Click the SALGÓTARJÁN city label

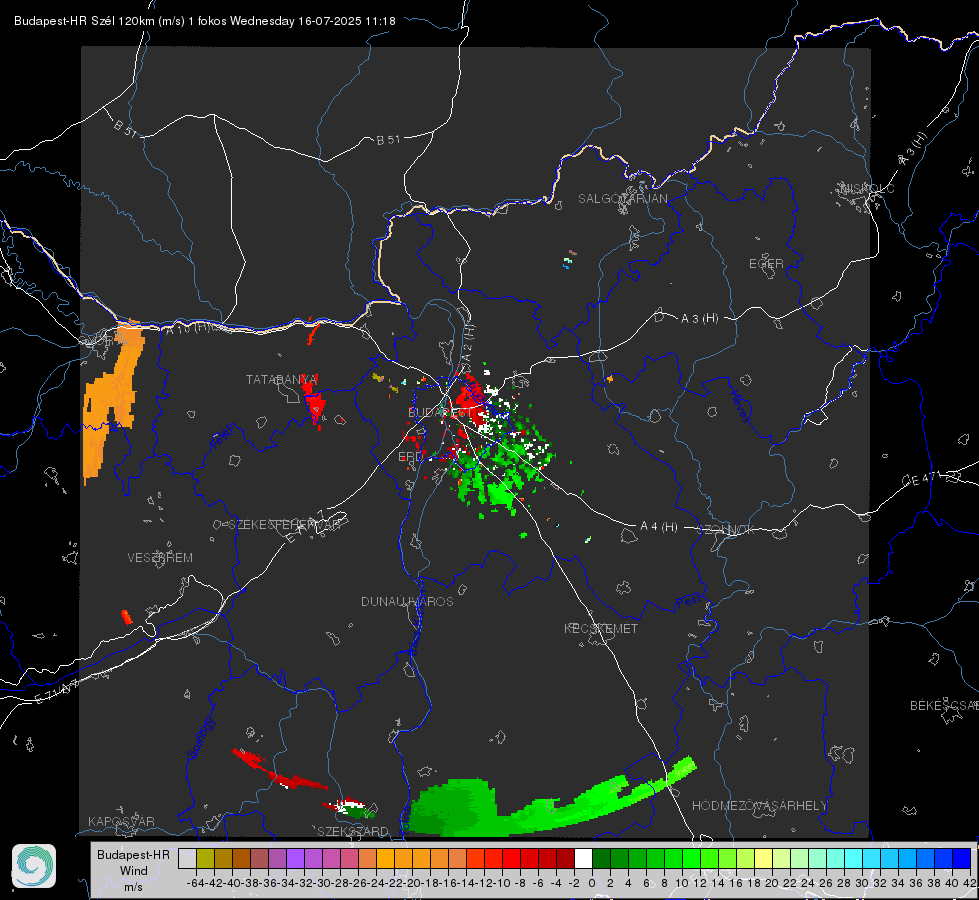[x=622, y=199]
